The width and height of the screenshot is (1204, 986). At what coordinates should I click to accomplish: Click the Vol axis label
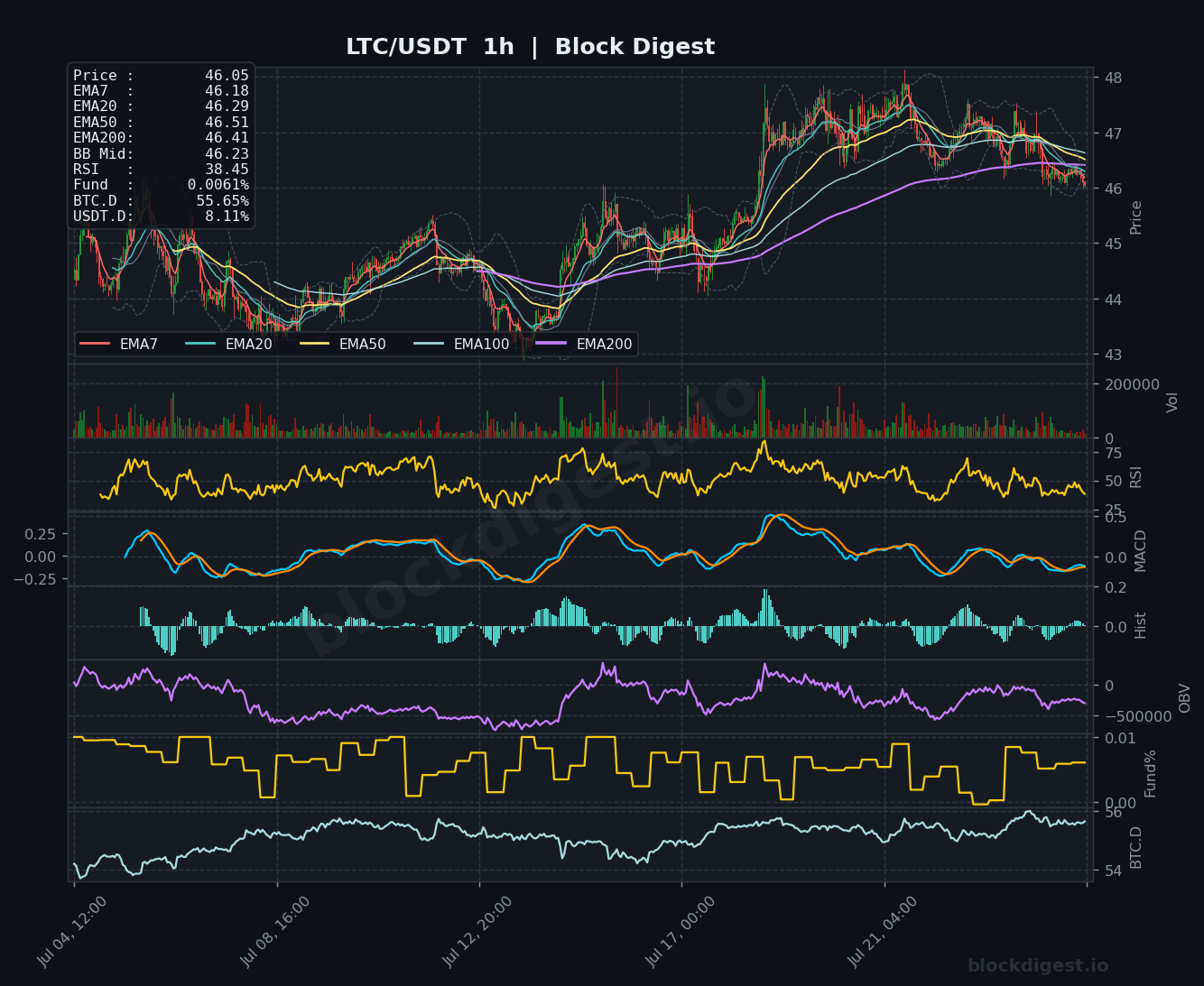1172,402
